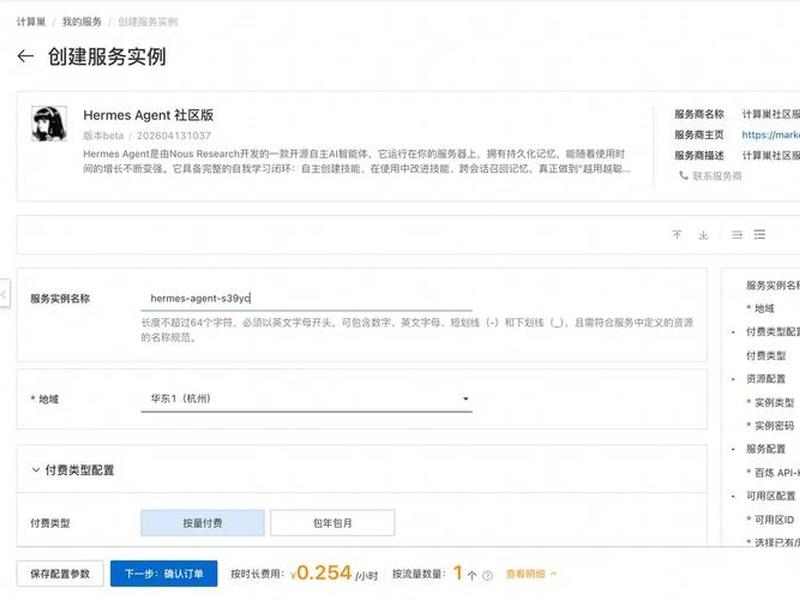Jump to 资源配置 in the right outline
This screenshot has width=800, height=600.
pyautogui.click(x=766, y=379)
